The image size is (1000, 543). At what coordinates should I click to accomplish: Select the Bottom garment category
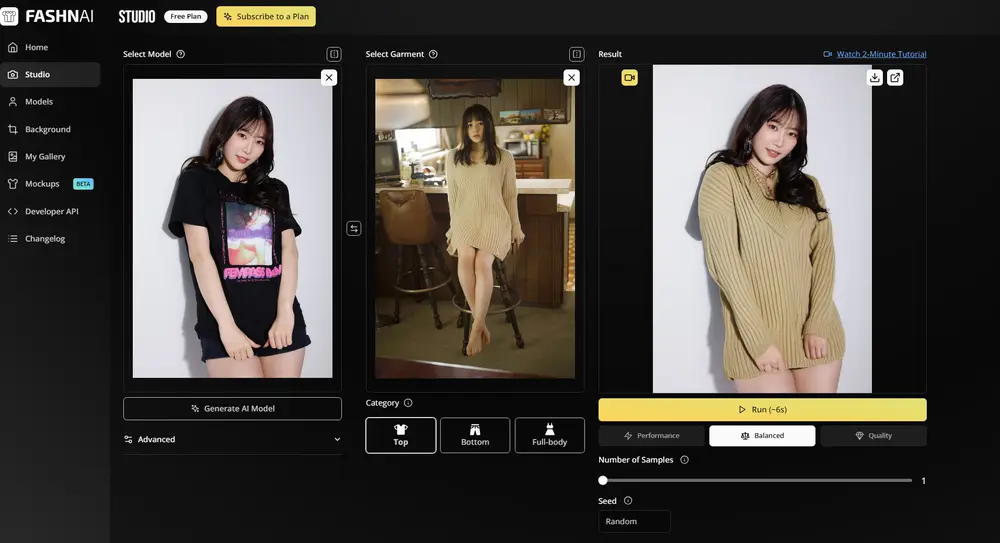click(475, 435)
